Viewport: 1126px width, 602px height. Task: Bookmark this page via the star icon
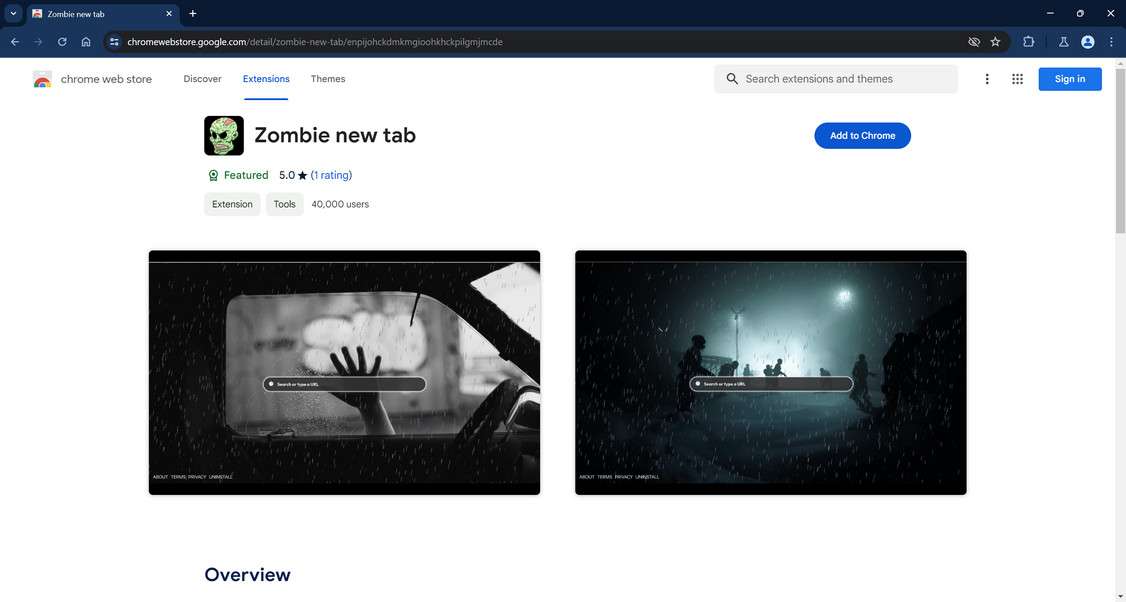[995, 41]
